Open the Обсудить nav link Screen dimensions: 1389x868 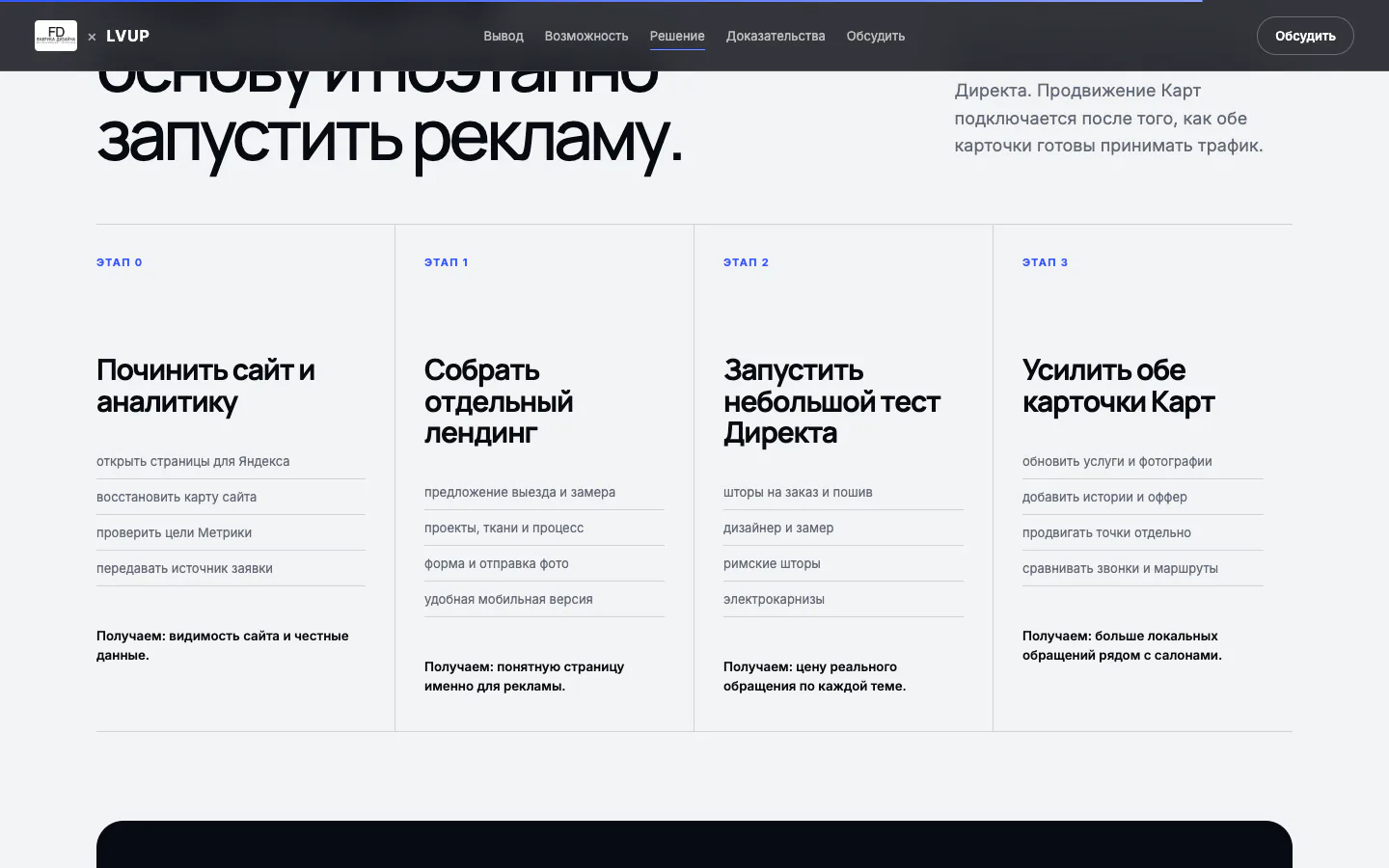click(876, 36)
